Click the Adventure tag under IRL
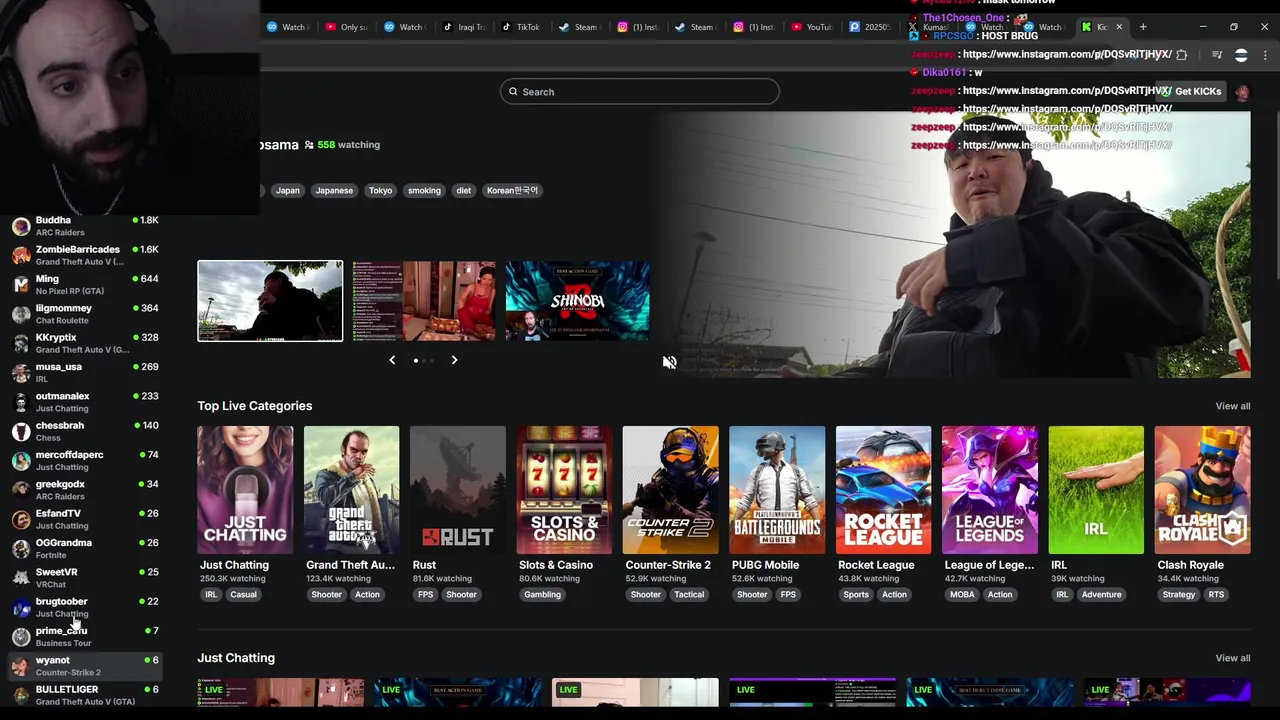The height and width of the screenshot is (720, 1280). pos(1101,594)
